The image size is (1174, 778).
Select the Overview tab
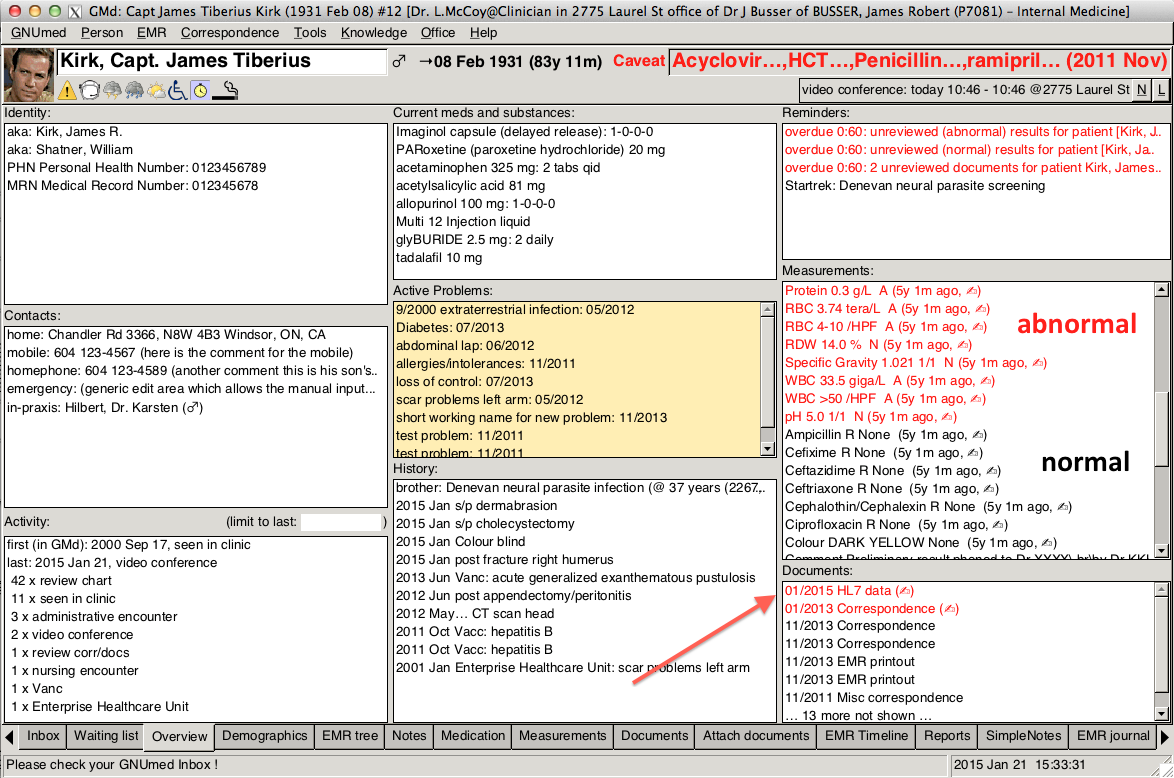pos(179,737)
